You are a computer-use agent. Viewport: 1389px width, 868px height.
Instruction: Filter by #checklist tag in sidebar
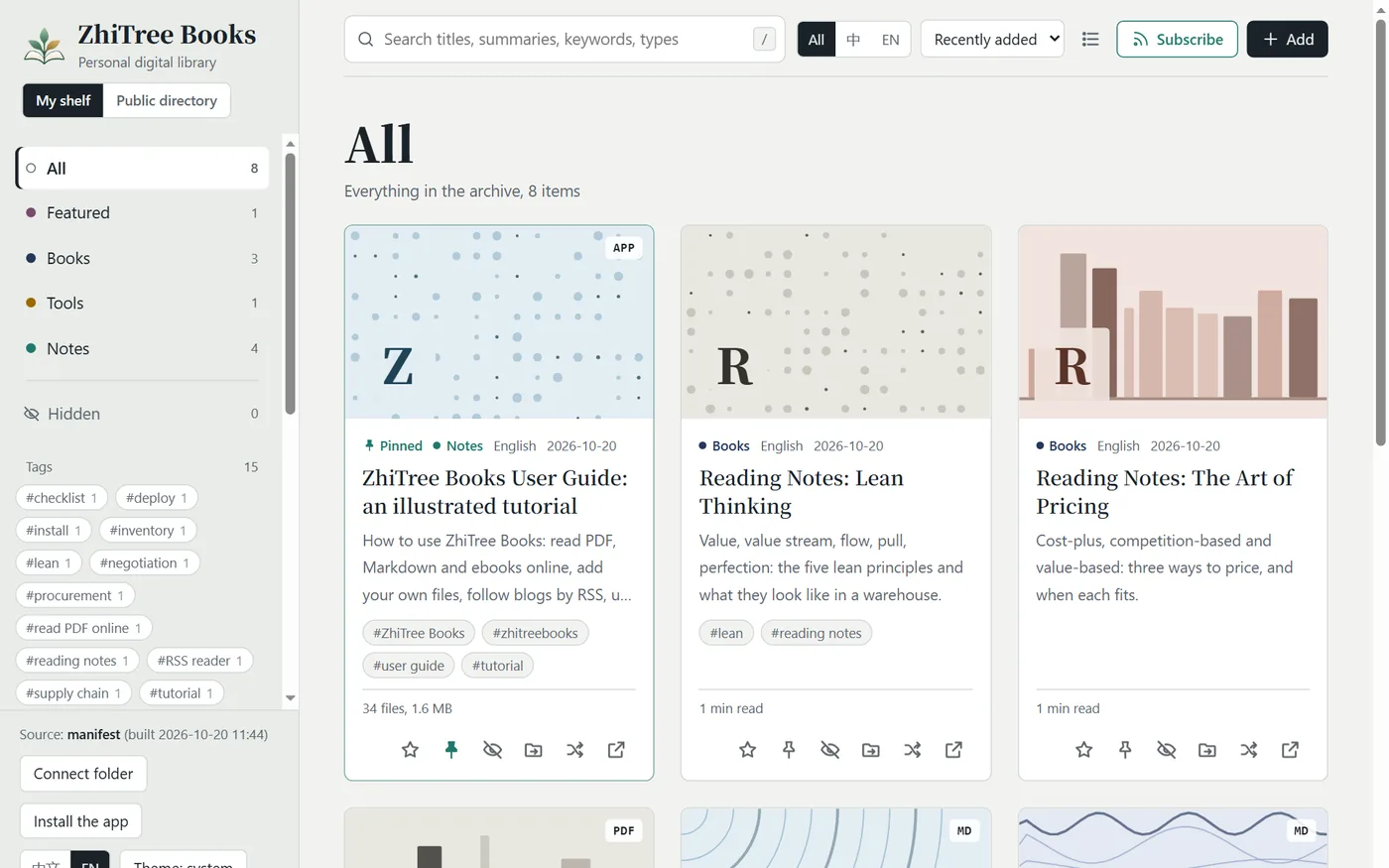62,498
